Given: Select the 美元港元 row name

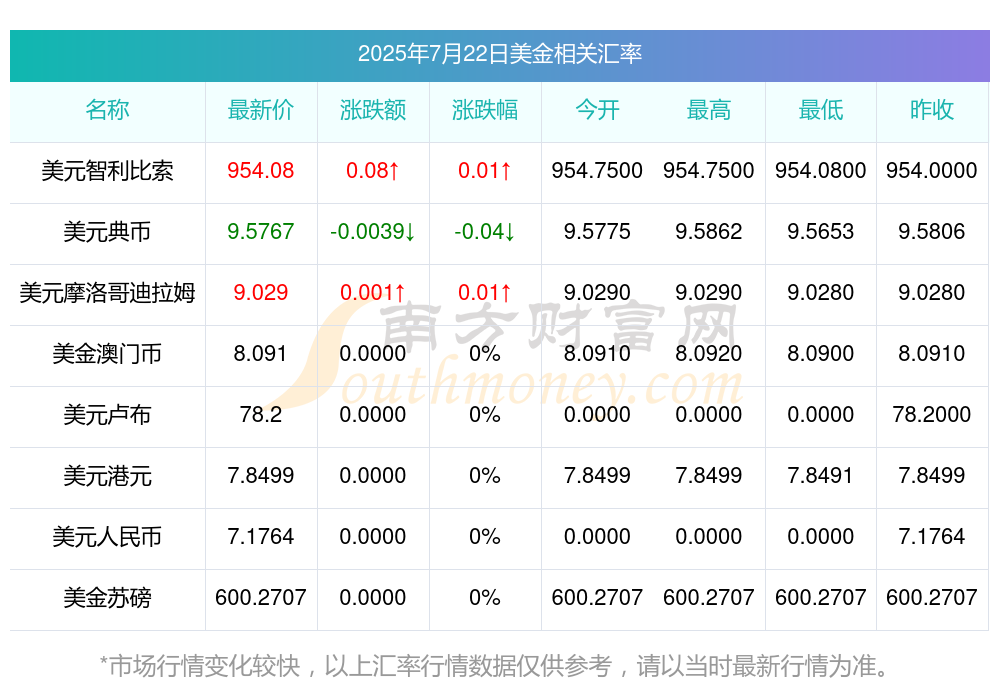Looking at the screenshot, I should coord(107,475).
